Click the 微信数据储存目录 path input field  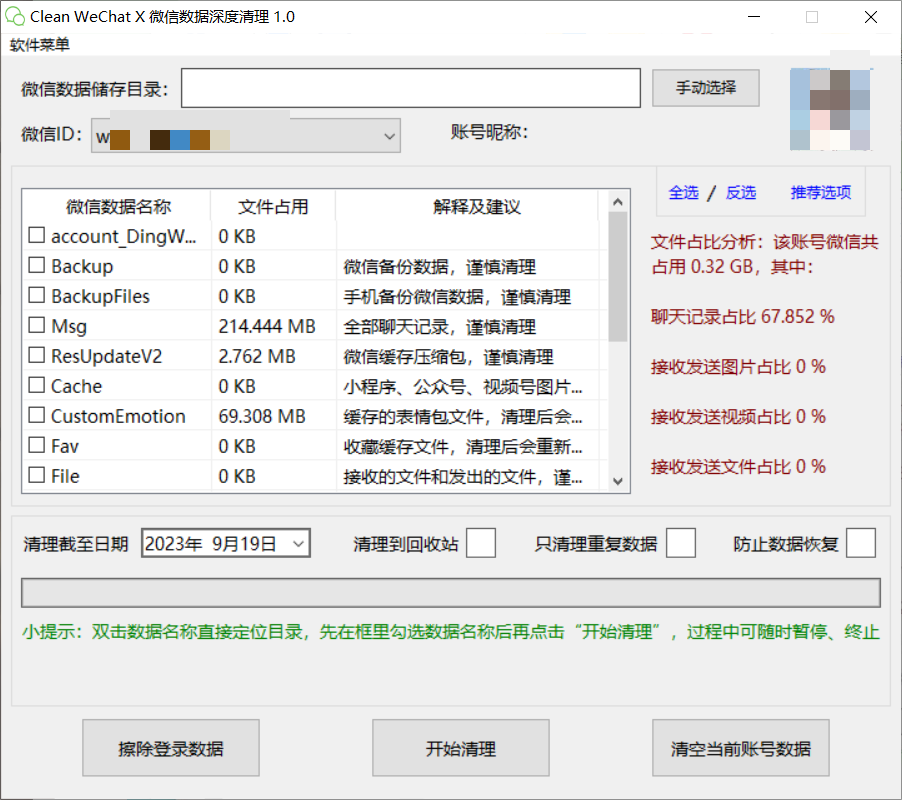click(411, 88)
